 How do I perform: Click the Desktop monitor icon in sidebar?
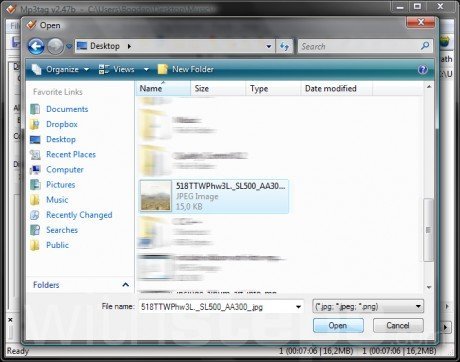(x=35, y=139)
